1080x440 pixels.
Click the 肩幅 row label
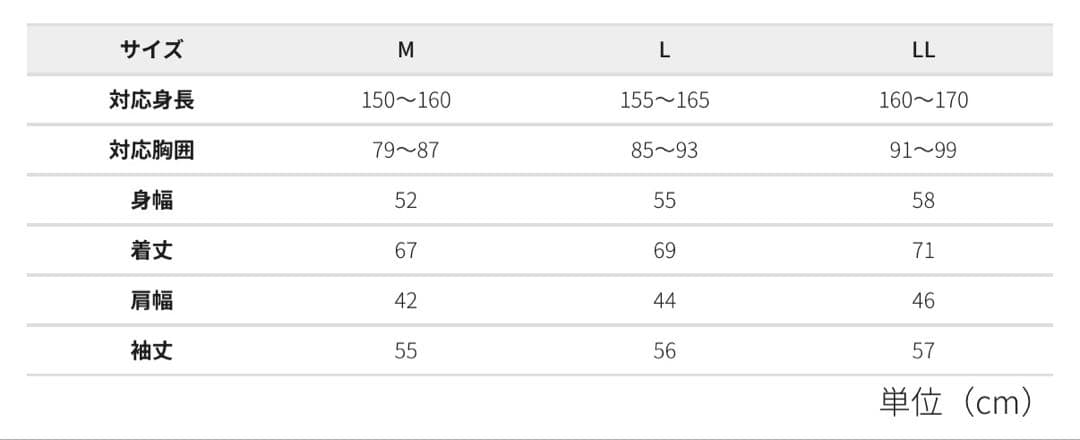[x=152, y=302]
